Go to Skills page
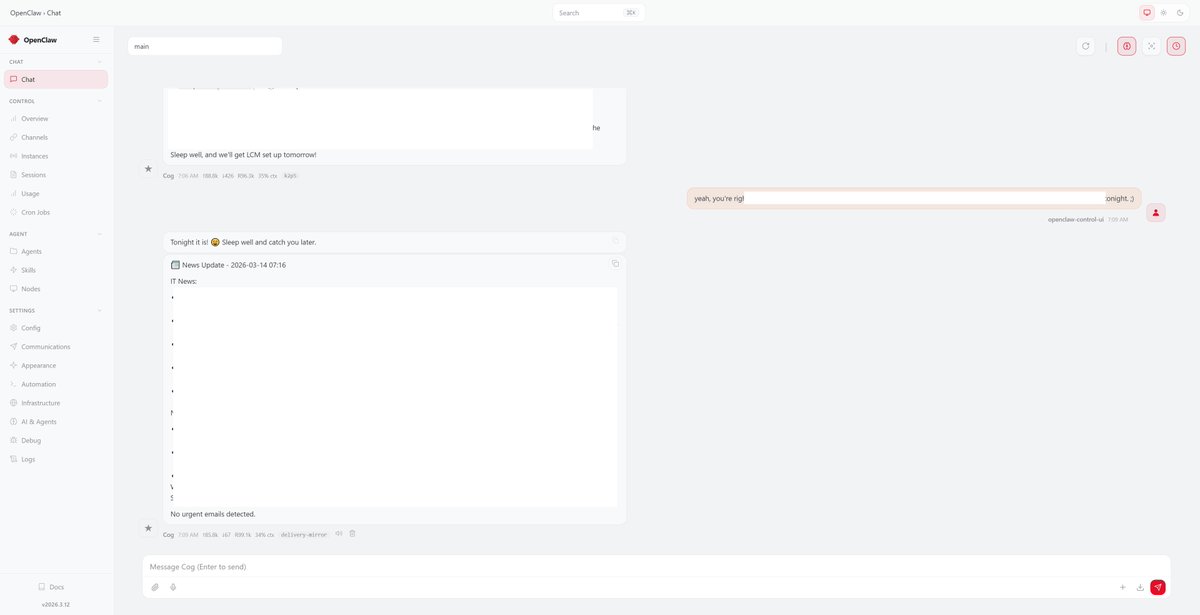This screenshot has height=615, width=1200. click(56, 270)
